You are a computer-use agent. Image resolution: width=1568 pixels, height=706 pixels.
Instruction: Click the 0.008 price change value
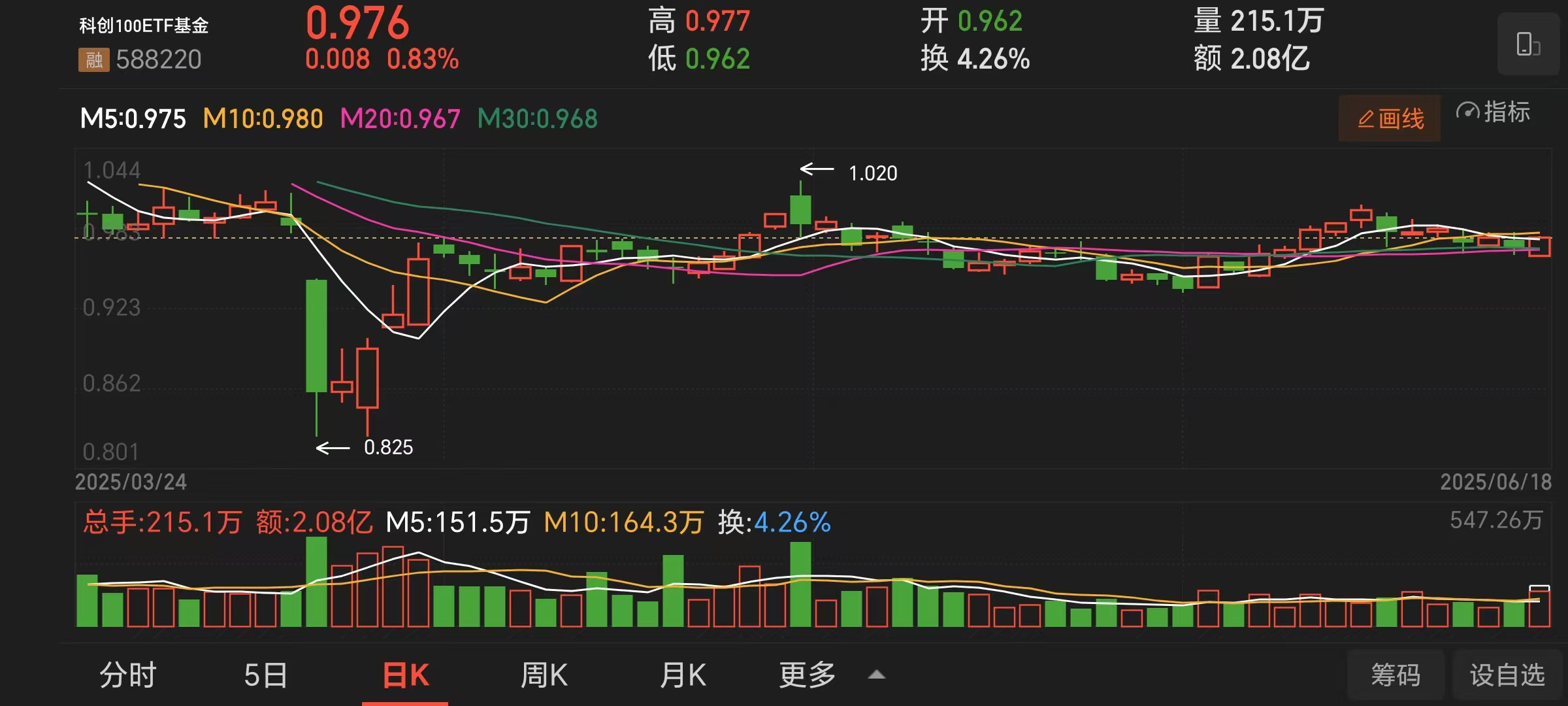(337, 59)
